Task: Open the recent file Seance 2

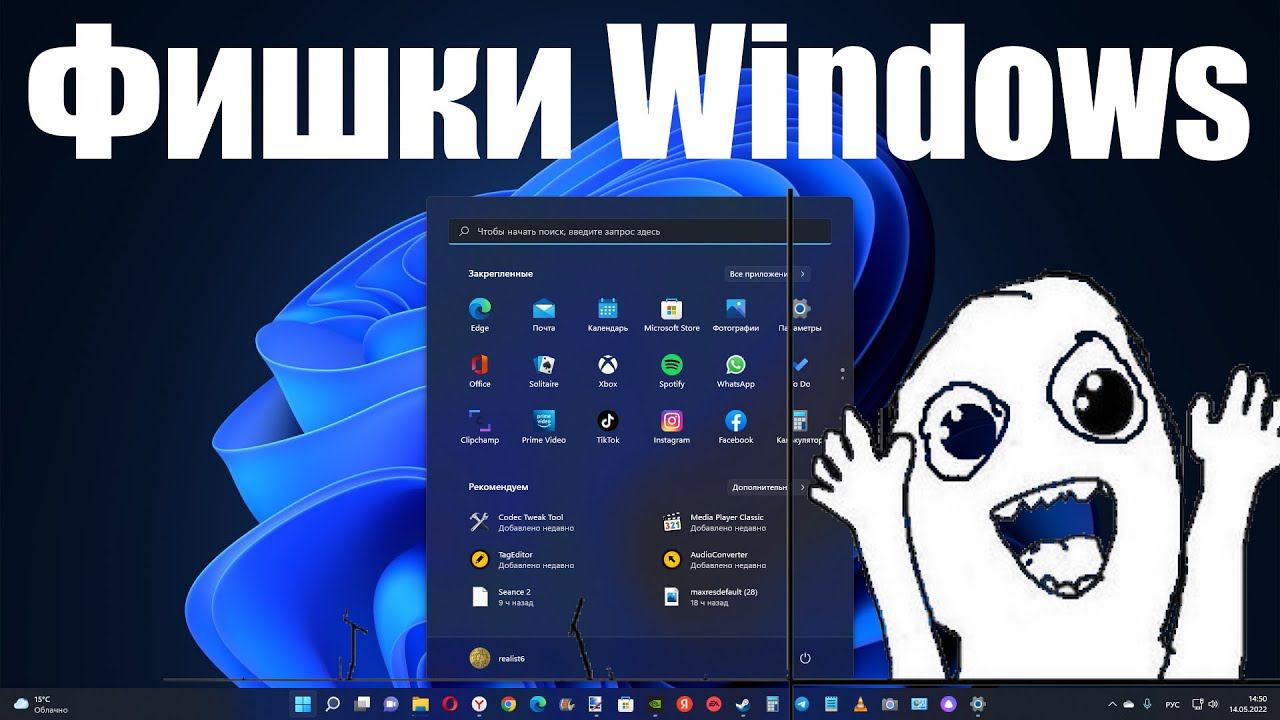Action: (503, 597)
